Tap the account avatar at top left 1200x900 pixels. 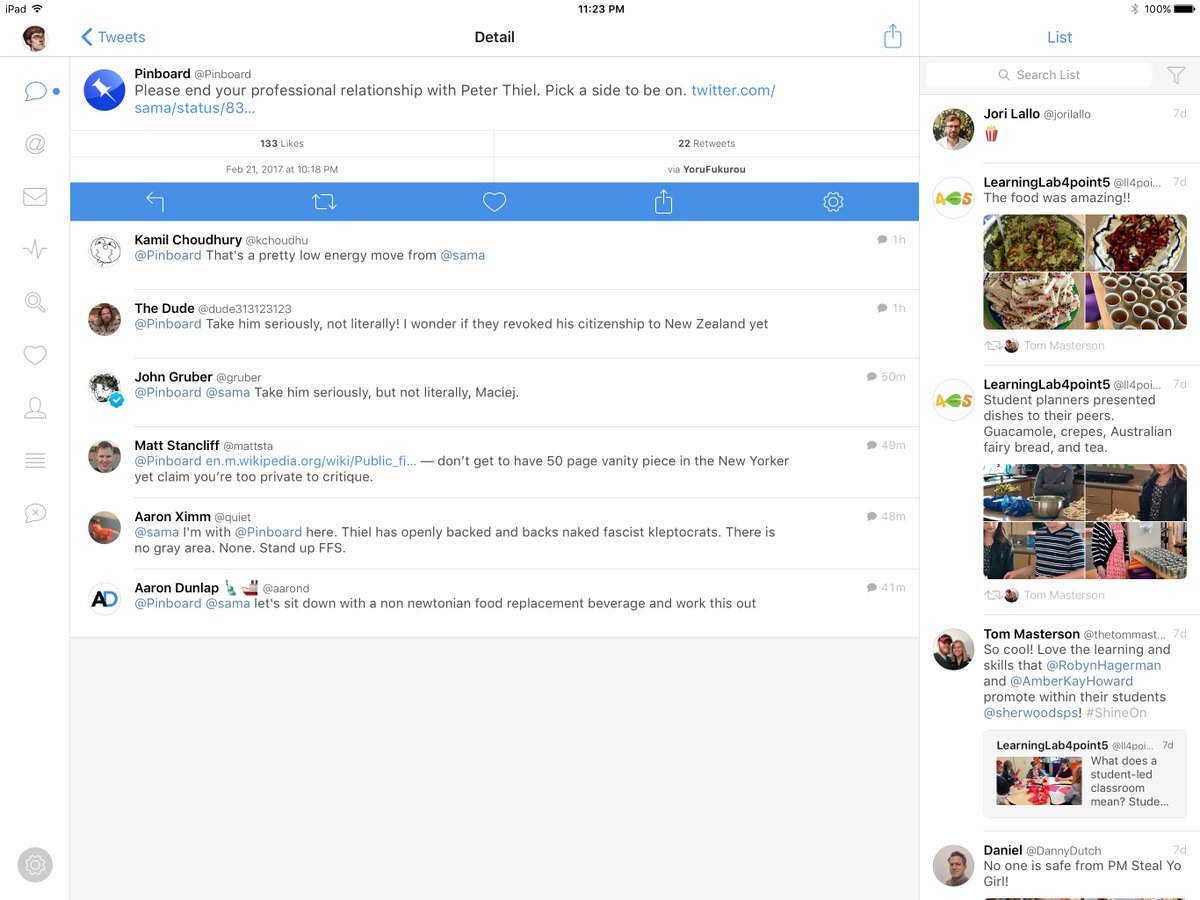click(x=35, y=38)
